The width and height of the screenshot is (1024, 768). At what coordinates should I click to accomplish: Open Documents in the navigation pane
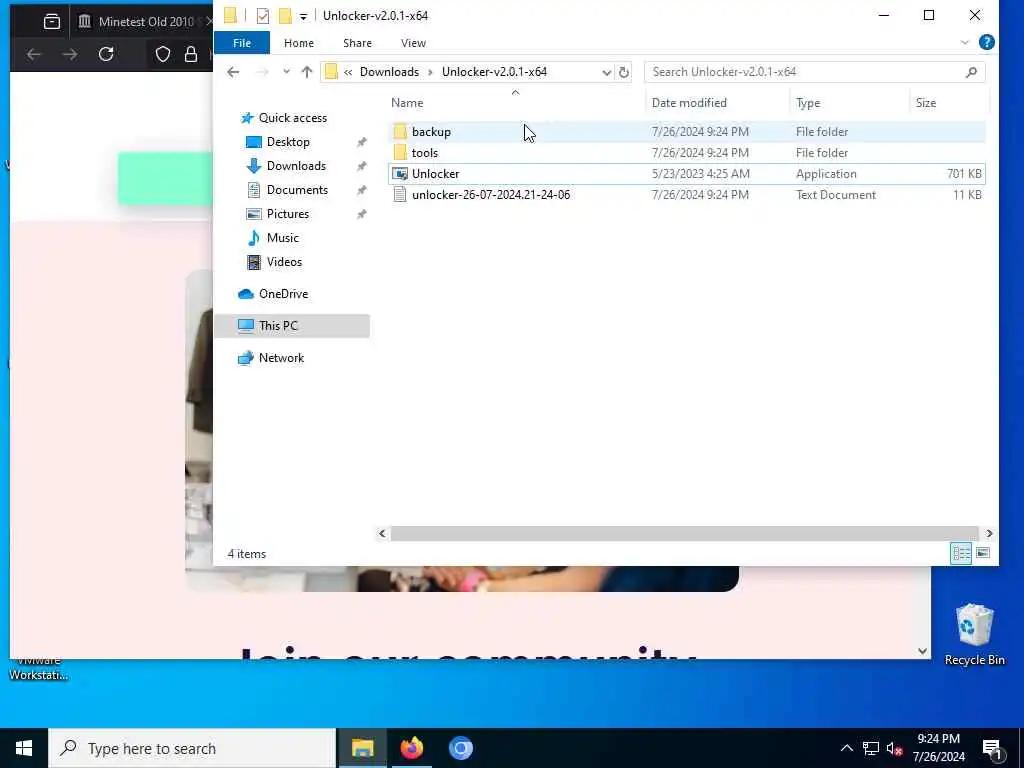point(297,190)
